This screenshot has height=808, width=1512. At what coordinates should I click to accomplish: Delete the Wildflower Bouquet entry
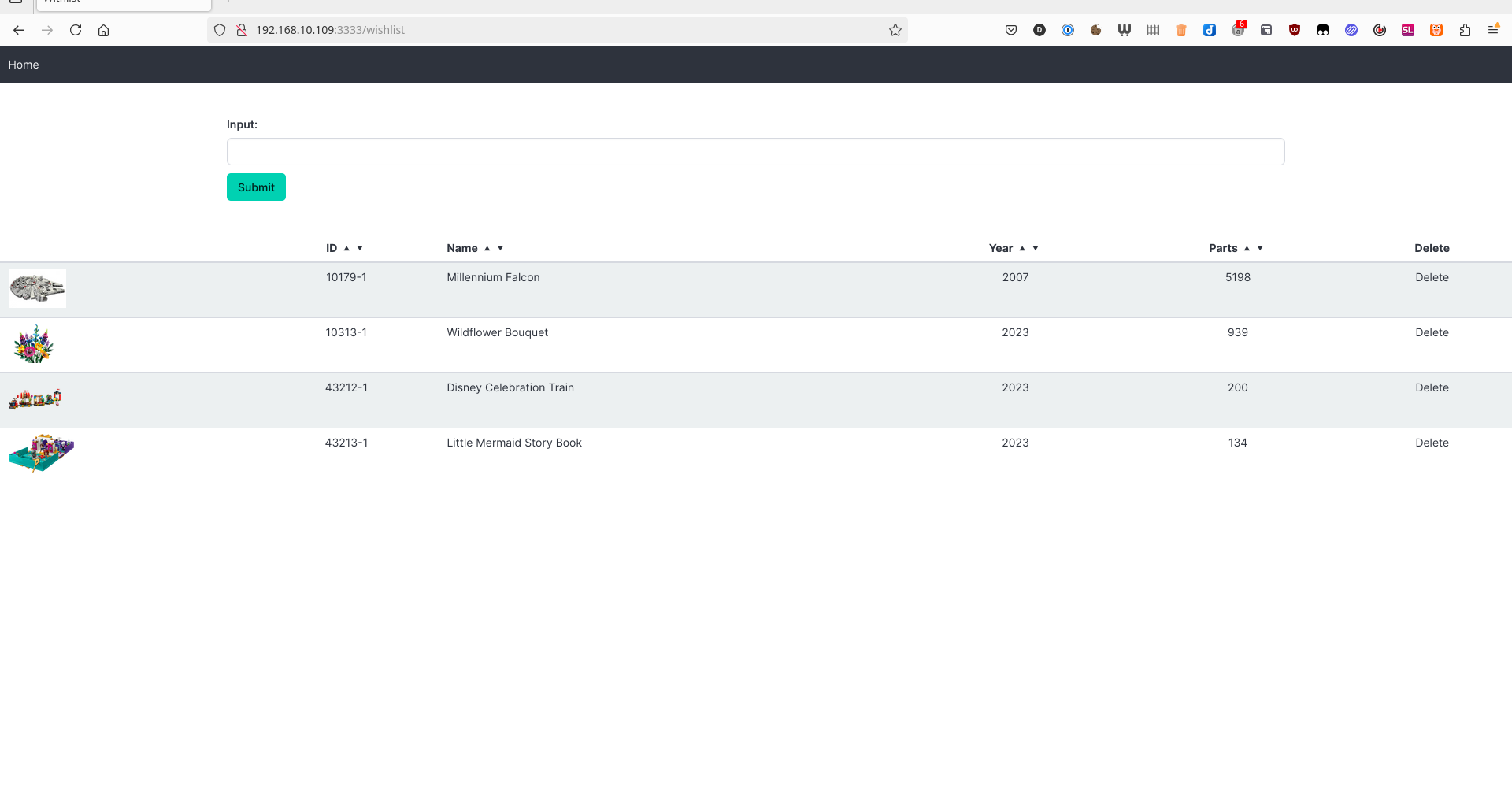pos(1432,332)
